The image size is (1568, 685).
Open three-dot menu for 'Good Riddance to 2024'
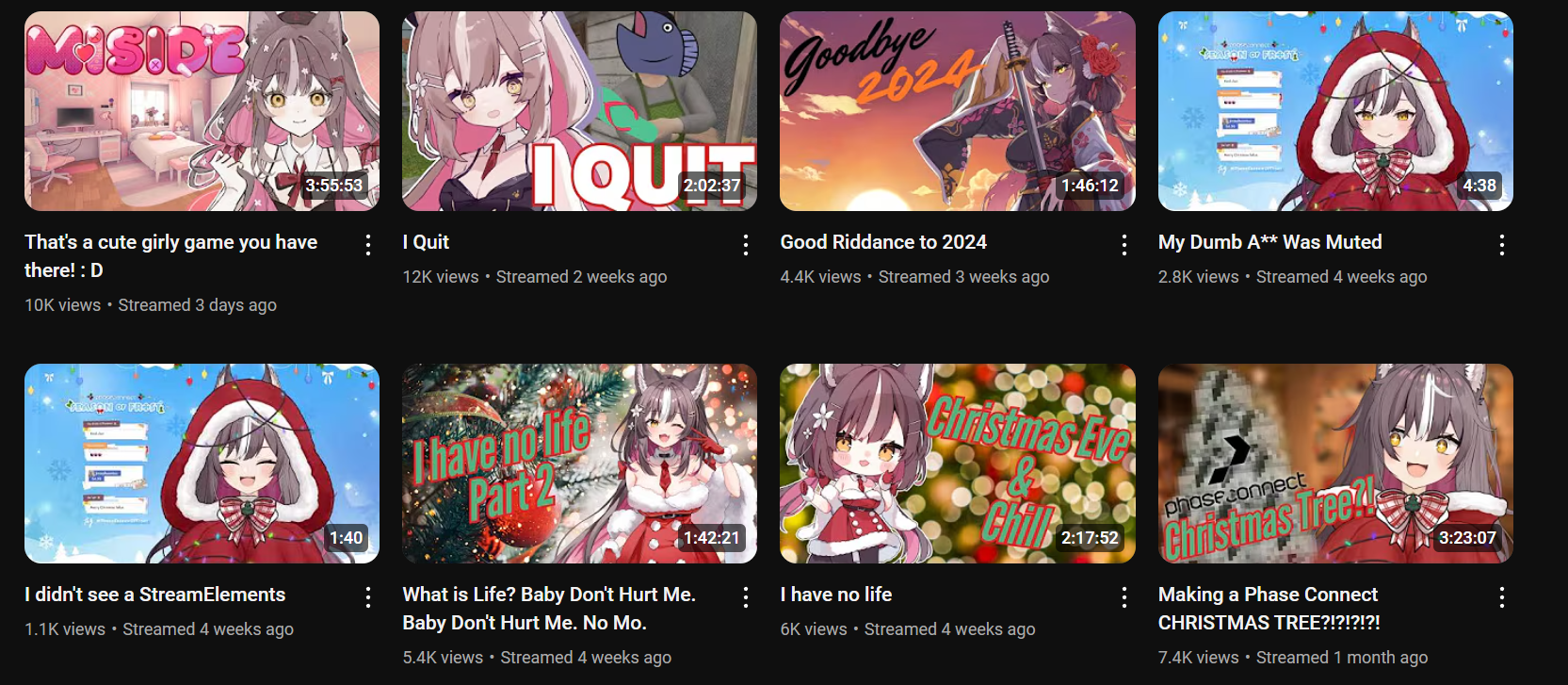[x=1124, y=245]
